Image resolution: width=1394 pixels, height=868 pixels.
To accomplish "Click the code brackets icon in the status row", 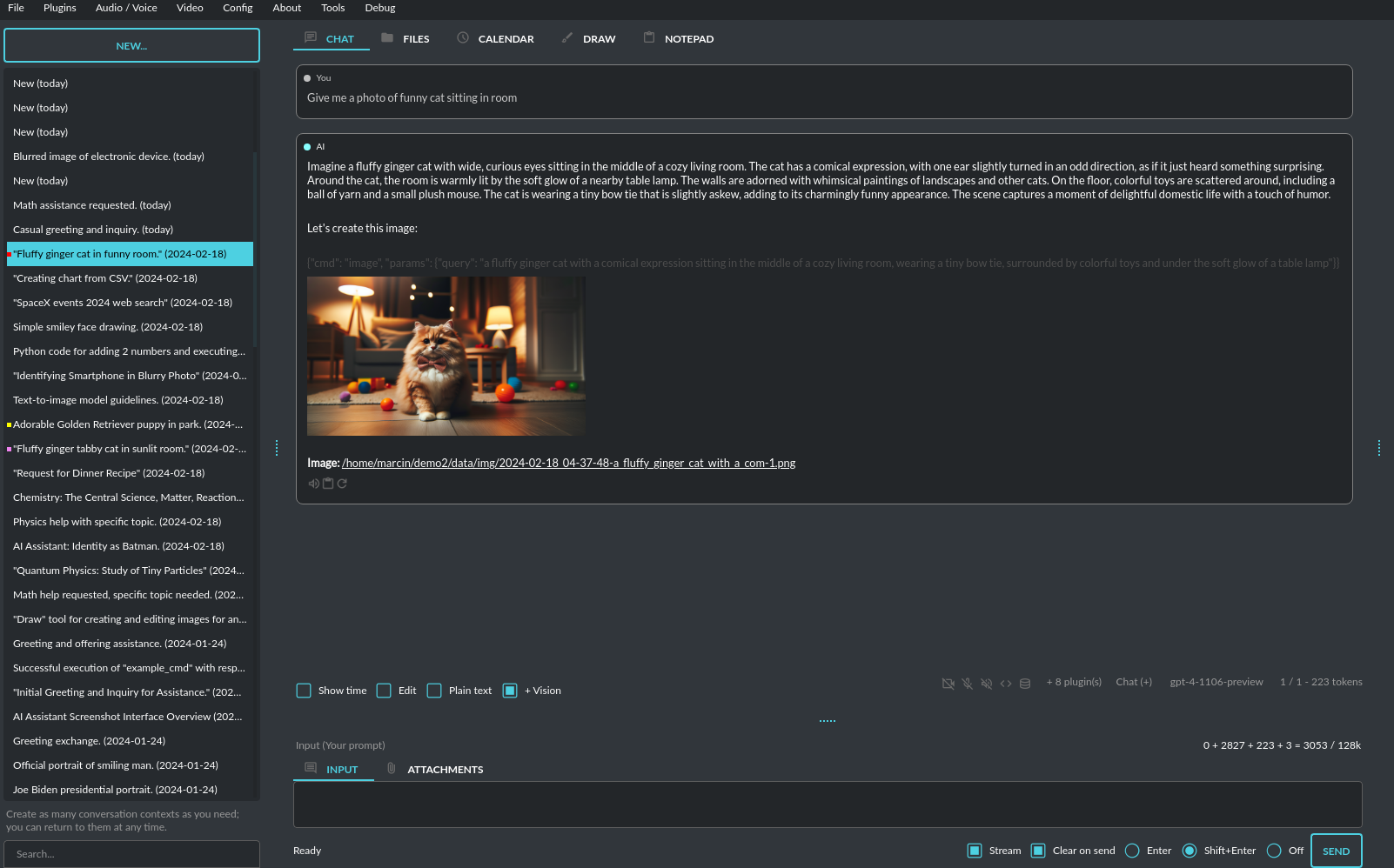I will click(1006, 684).
